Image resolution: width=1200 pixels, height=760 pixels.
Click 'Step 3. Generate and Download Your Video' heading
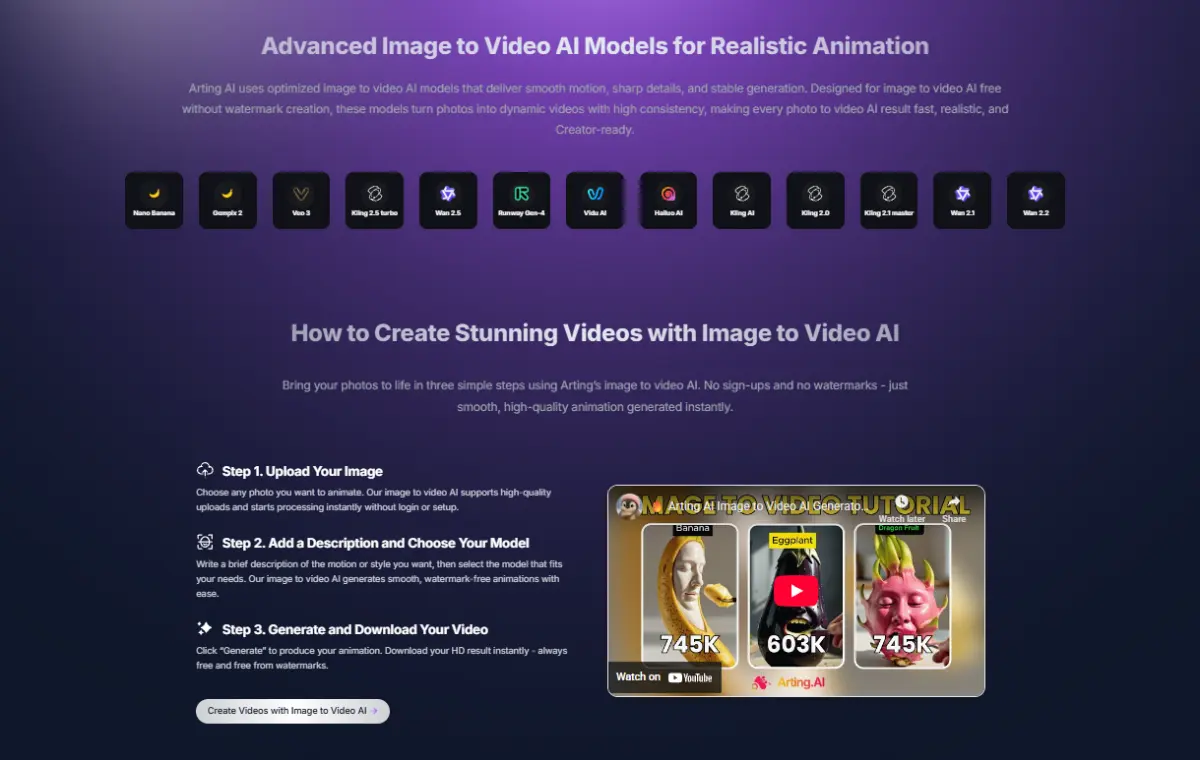point(355,629)
